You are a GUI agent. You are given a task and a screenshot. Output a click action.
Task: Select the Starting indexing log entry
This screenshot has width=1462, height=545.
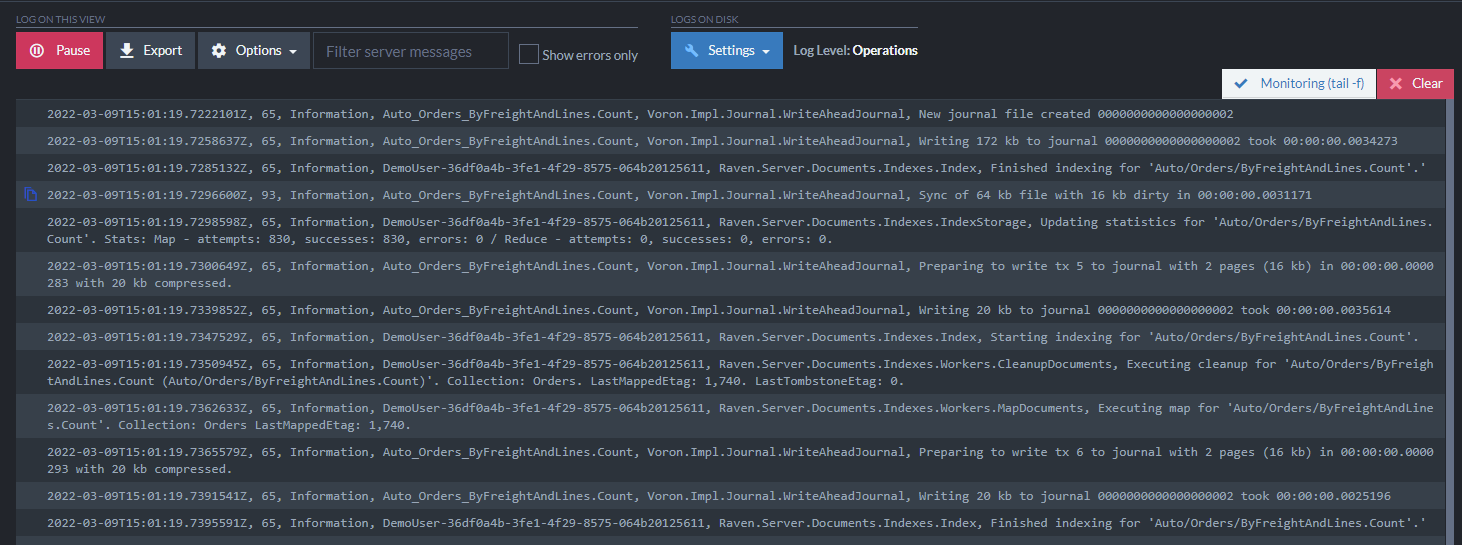pyautogui.click(x=731, y=337)
